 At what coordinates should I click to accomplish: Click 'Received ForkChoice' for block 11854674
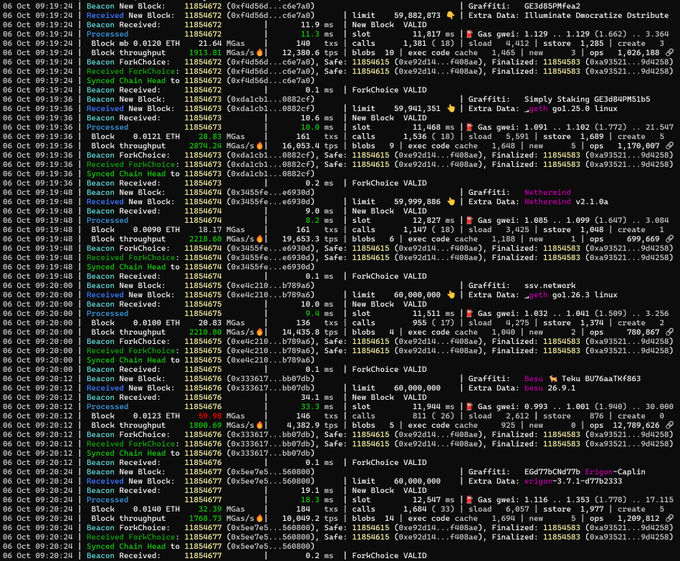pyautogui.click(x=131, y=258)
